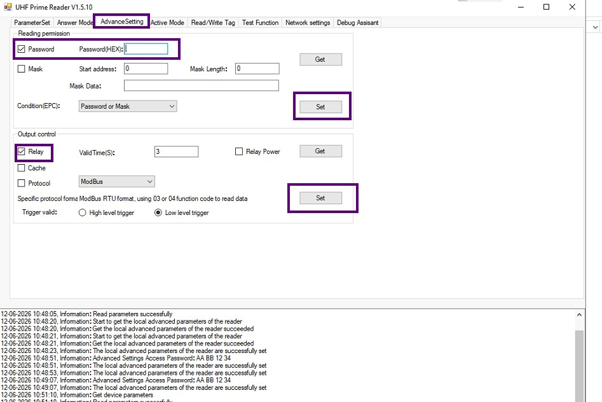Click Get in Reading permission section

pos(321,60)
